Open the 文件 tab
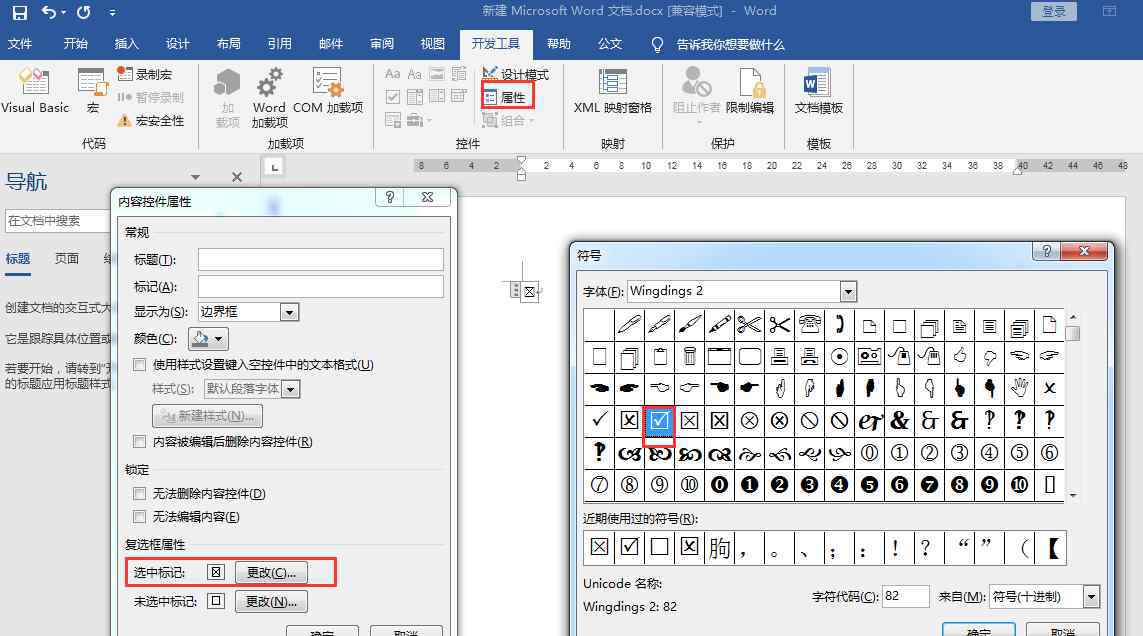 pos(20,44)
